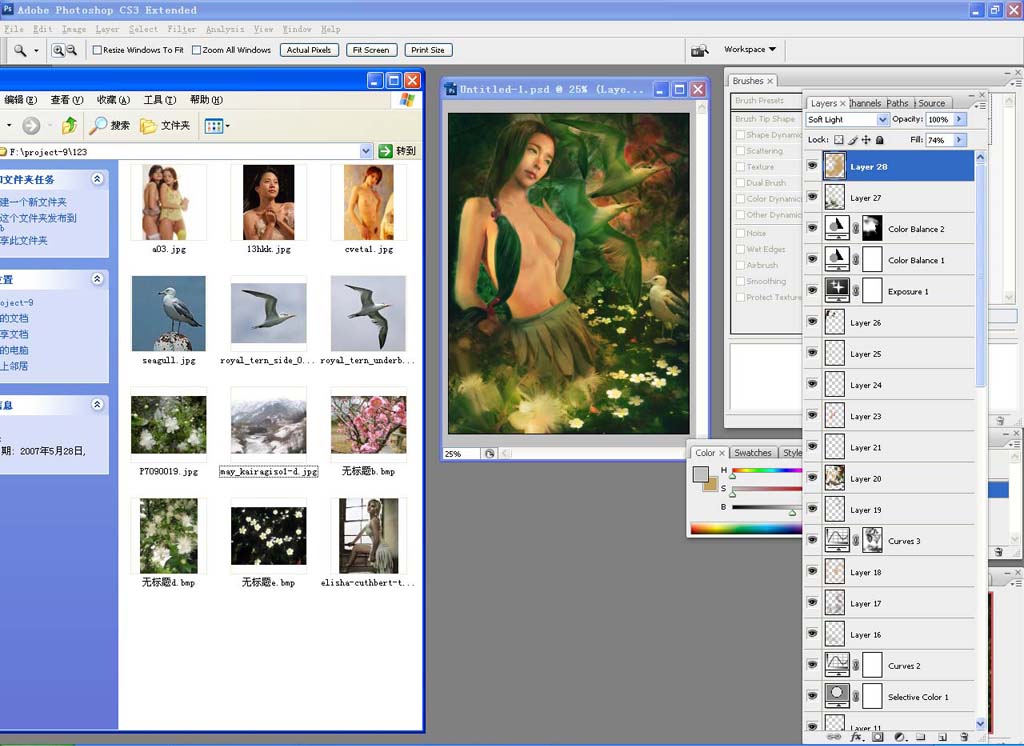Viewport: 1024px width, 746px height.
Task: Select the seagull.jpg thumbnail
Action: tap(168, 314)
